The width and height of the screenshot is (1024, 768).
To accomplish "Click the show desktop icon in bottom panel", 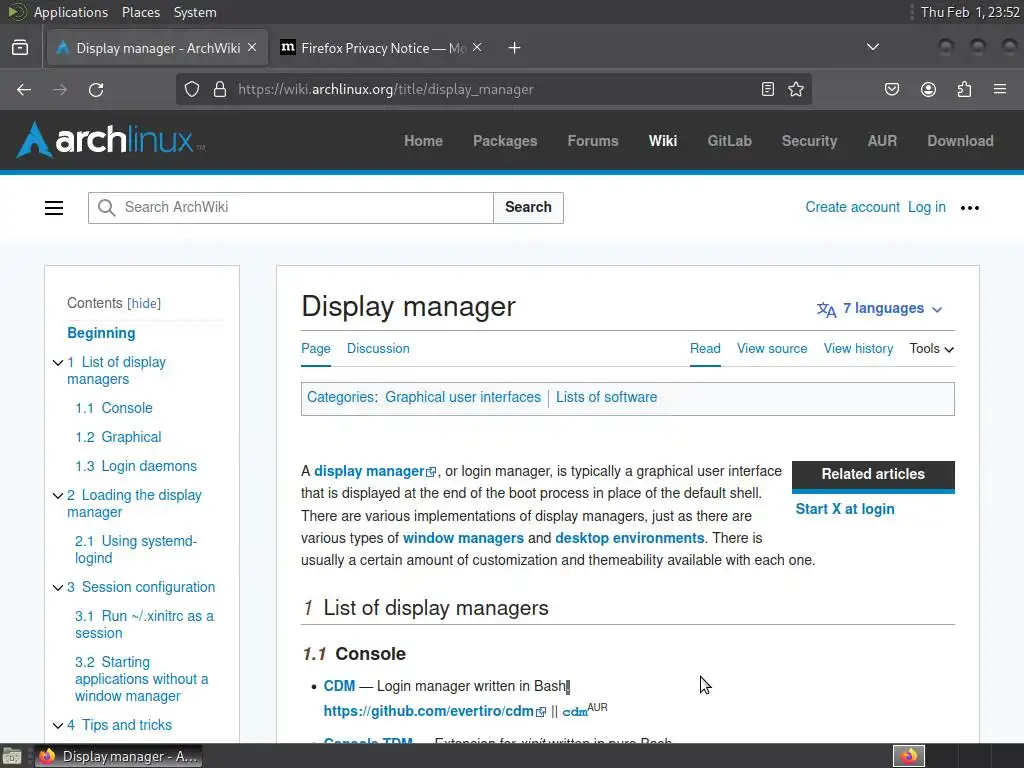I will [12, 756].
